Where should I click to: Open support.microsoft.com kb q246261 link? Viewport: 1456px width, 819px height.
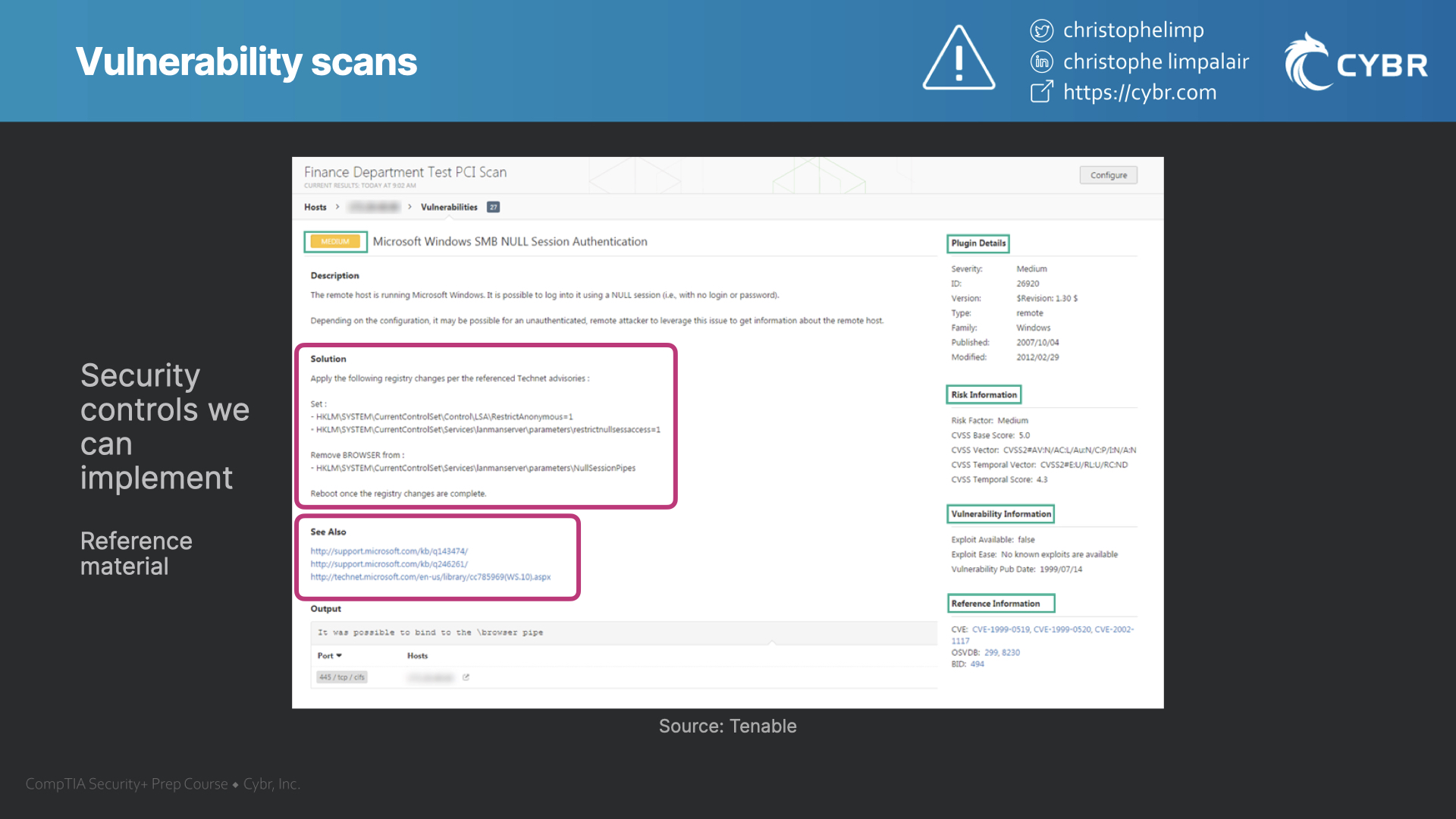click(x=389, y=564)
